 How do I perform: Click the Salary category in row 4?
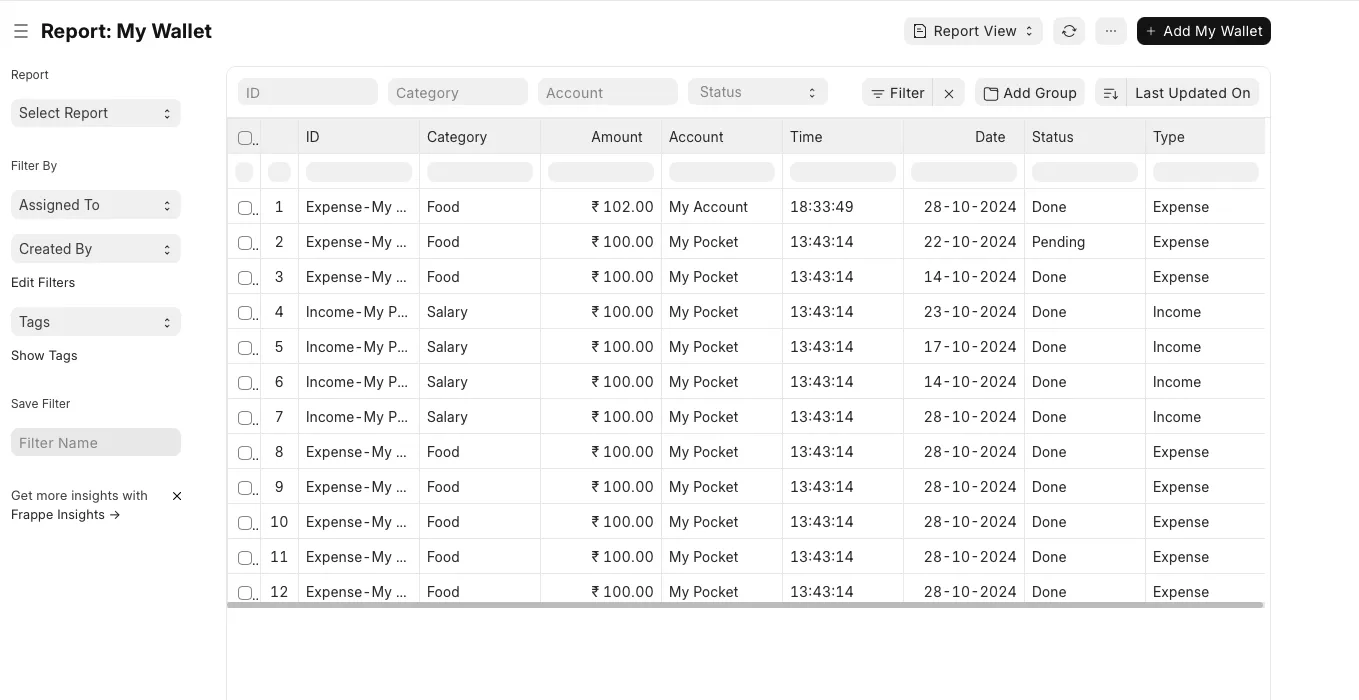pyautogui.click(x=480, y=312)
